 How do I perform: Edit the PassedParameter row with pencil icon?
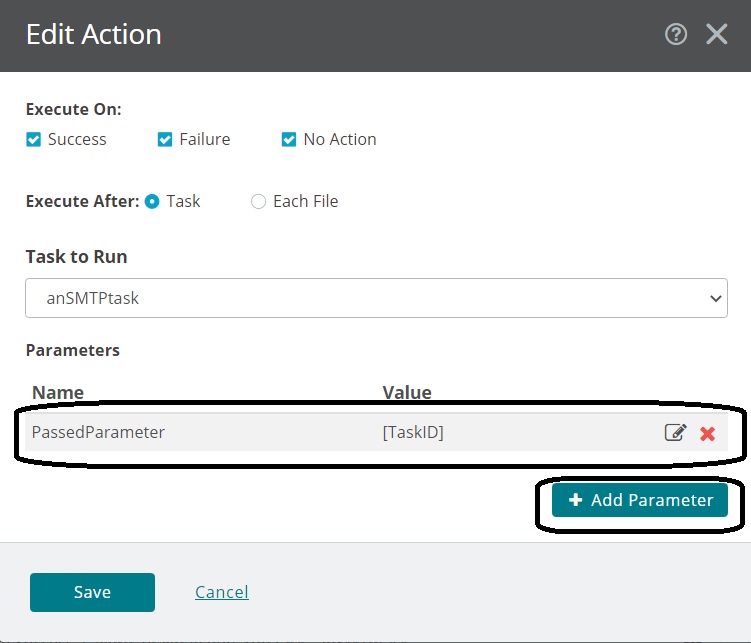[x=675, y=432]
